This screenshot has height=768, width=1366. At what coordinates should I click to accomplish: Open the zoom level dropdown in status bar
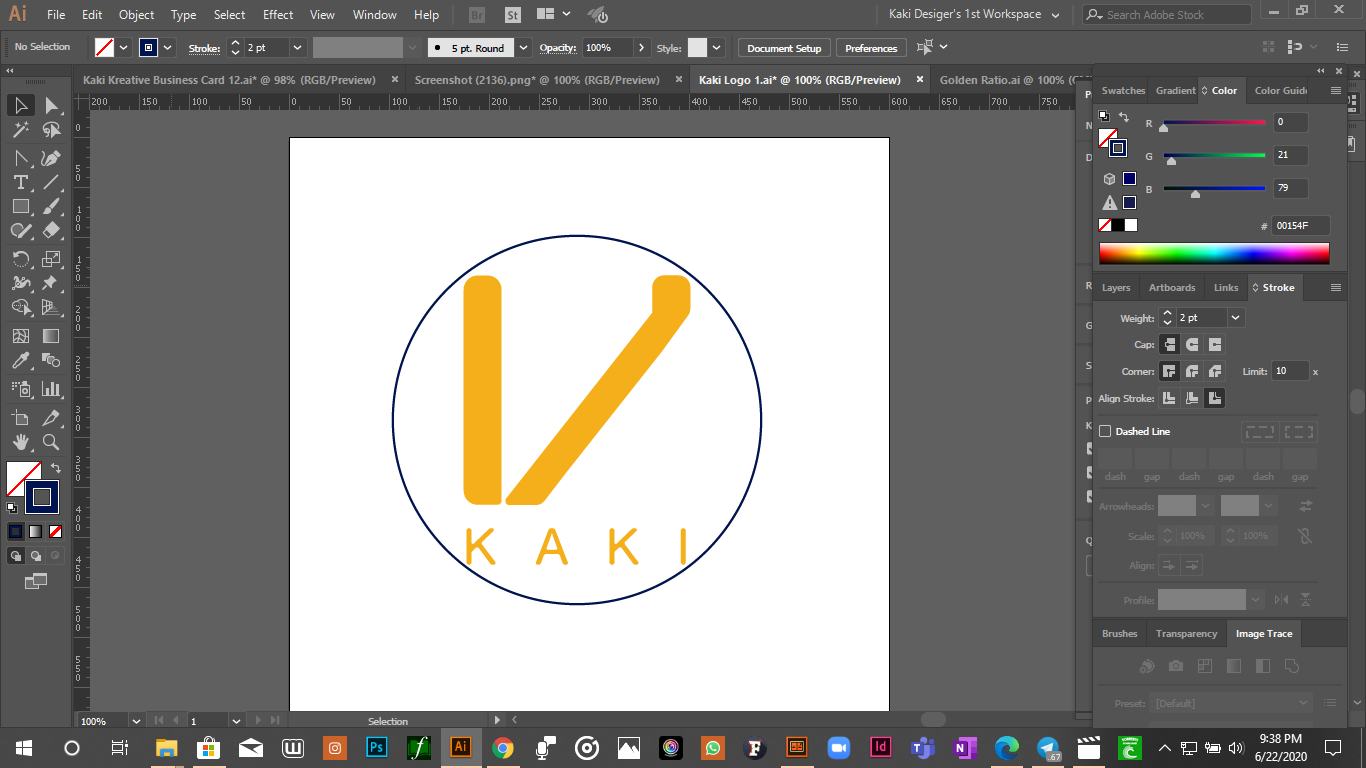point(136,720)
